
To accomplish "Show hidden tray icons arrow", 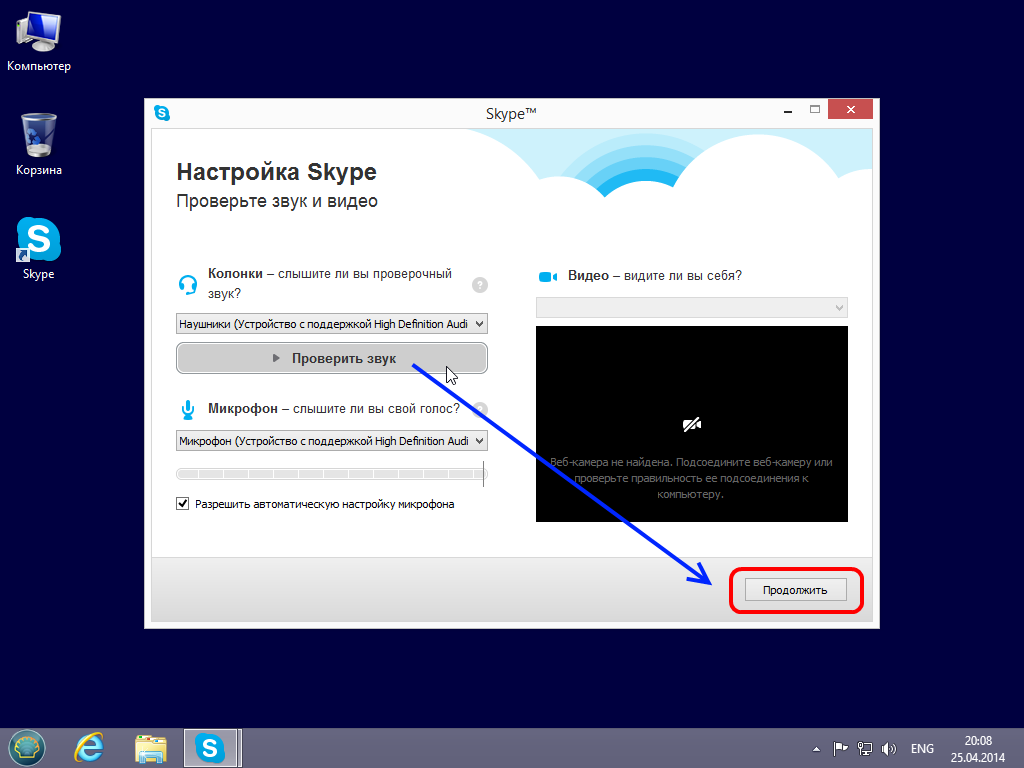I will (x=816, y=749).
